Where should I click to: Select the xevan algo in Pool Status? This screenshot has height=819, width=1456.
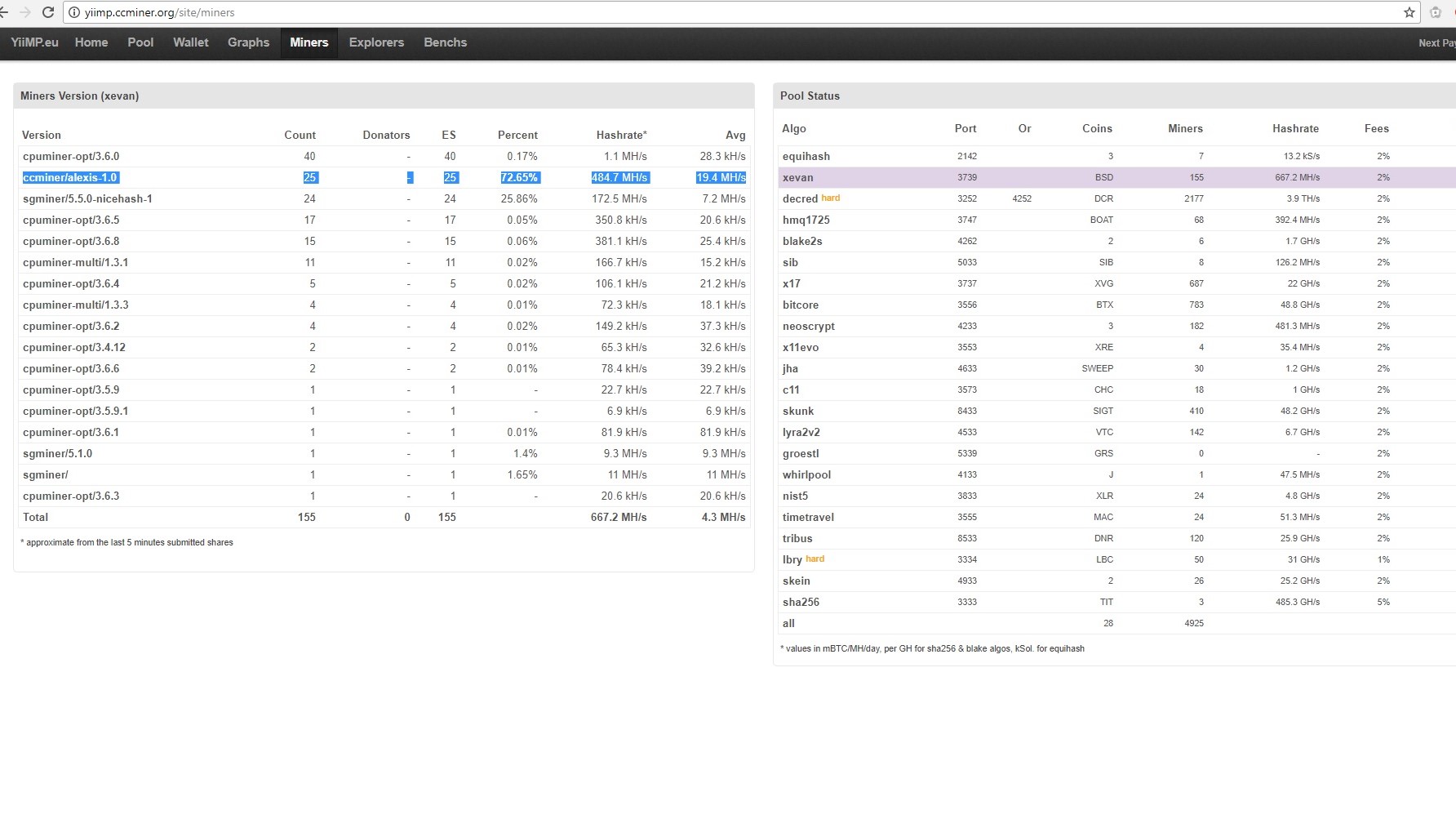798,177
